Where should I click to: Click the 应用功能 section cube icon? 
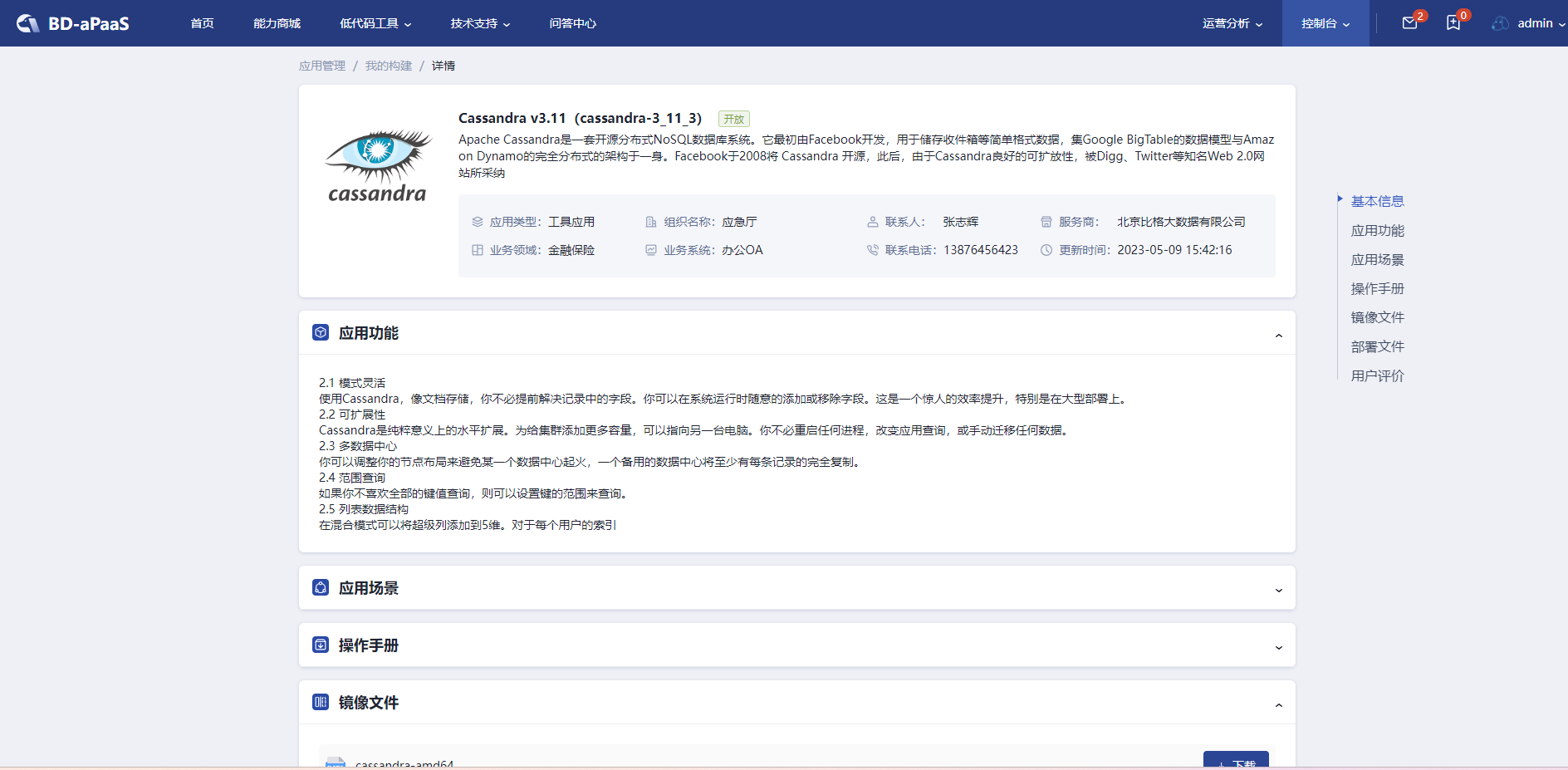tap(321, 332)
